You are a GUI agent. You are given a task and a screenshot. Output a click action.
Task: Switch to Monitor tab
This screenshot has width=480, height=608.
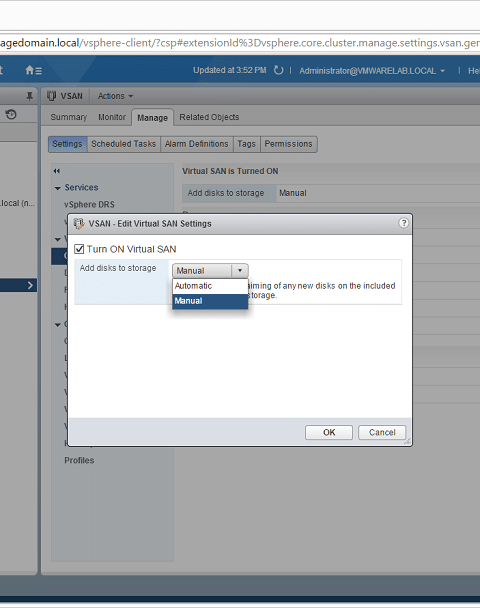tap(112, 117)
